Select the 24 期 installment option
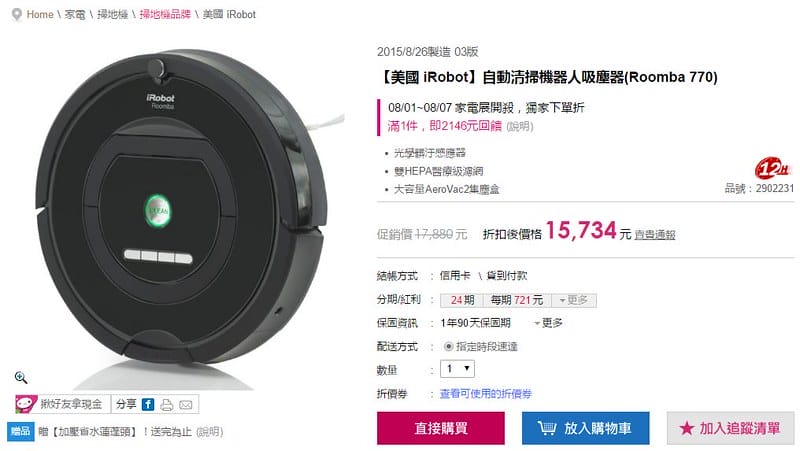 (x=462, y=300)
